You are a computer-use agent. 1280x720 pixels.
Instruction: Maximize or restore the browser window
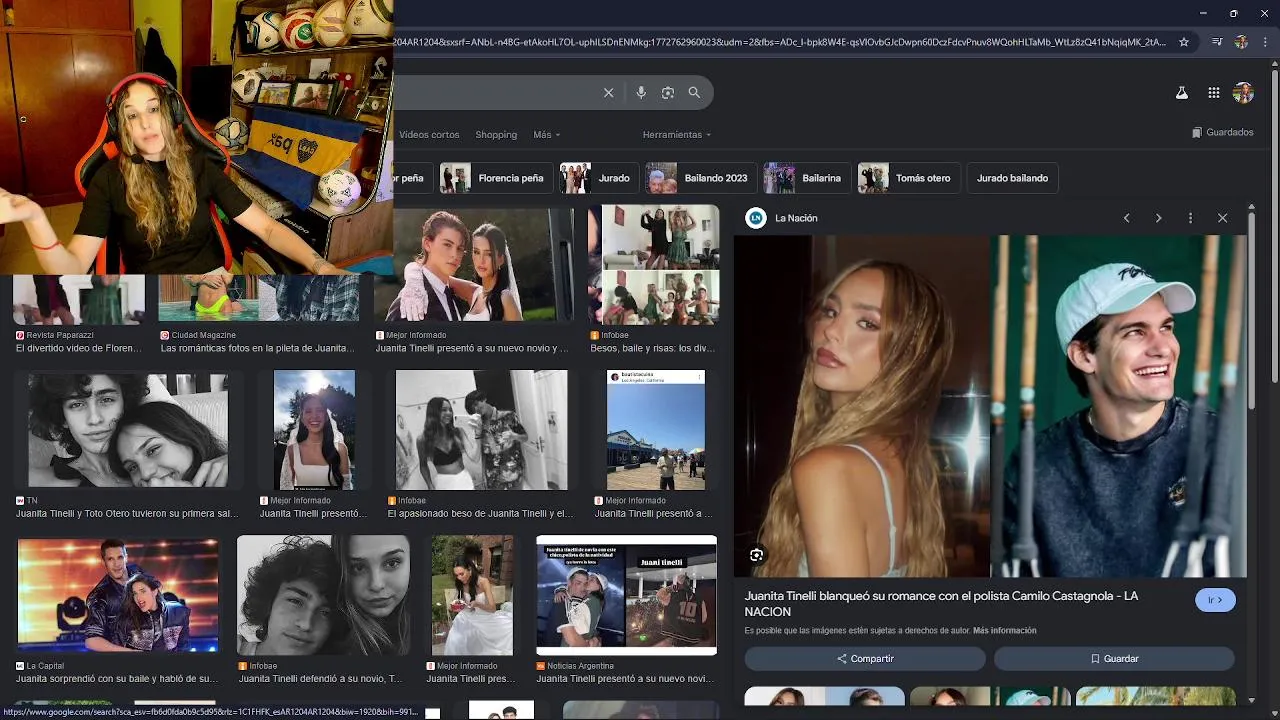pyautogui.click(x=1233, y=13)
